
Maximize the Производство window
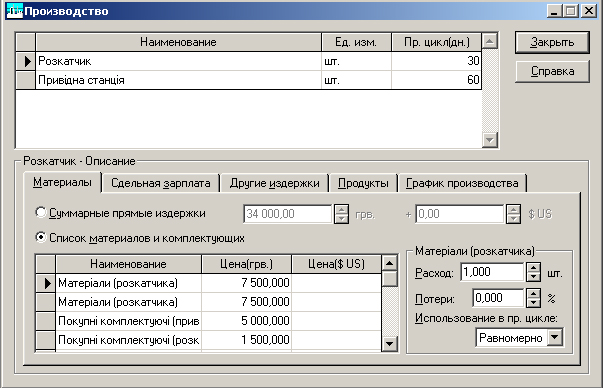pyautogui.click(x=571, y=11)
